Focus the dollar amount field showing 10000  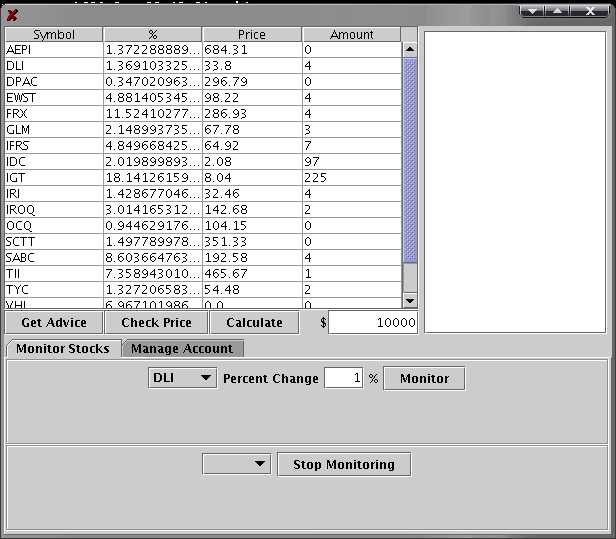pos(373,322)
